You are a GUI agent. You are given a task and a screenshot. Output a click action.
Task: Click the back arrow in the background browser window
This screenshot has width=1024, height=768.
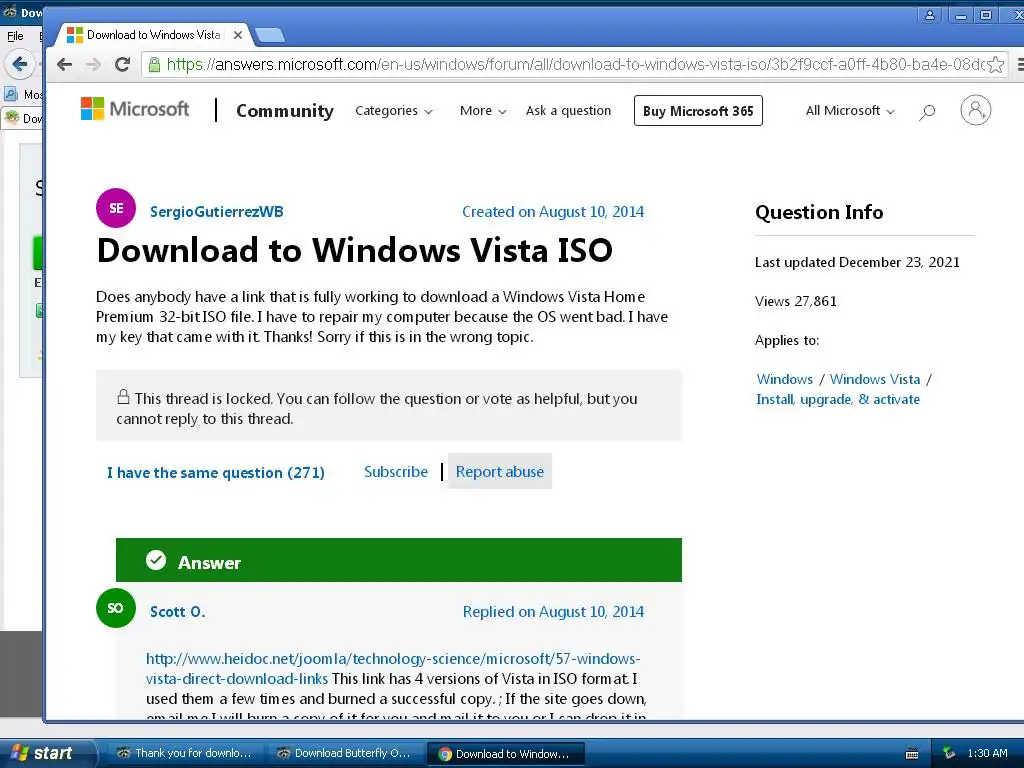click(20, 64)
